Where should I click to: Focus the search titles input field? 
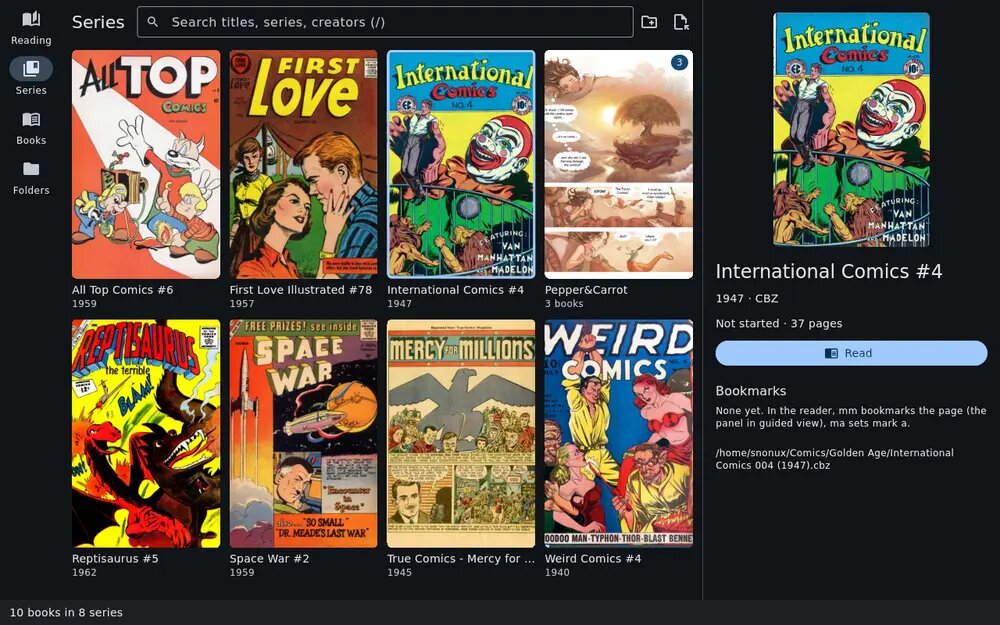(385, 22)
